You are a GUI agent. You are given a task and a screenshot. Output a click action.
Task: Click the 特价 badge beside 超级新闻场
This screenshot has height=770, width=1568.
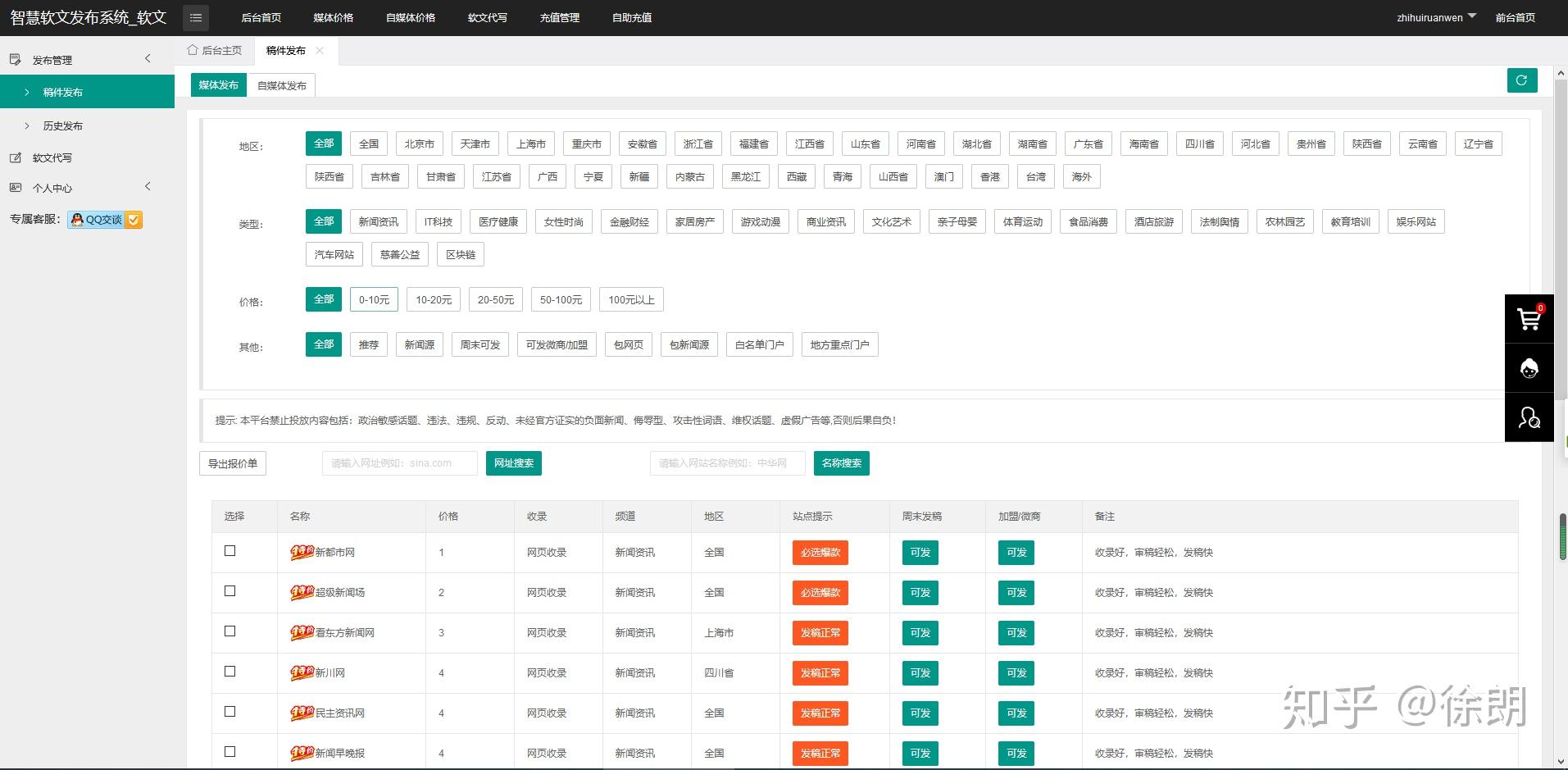pyautogui.click(x=302, y=592)
